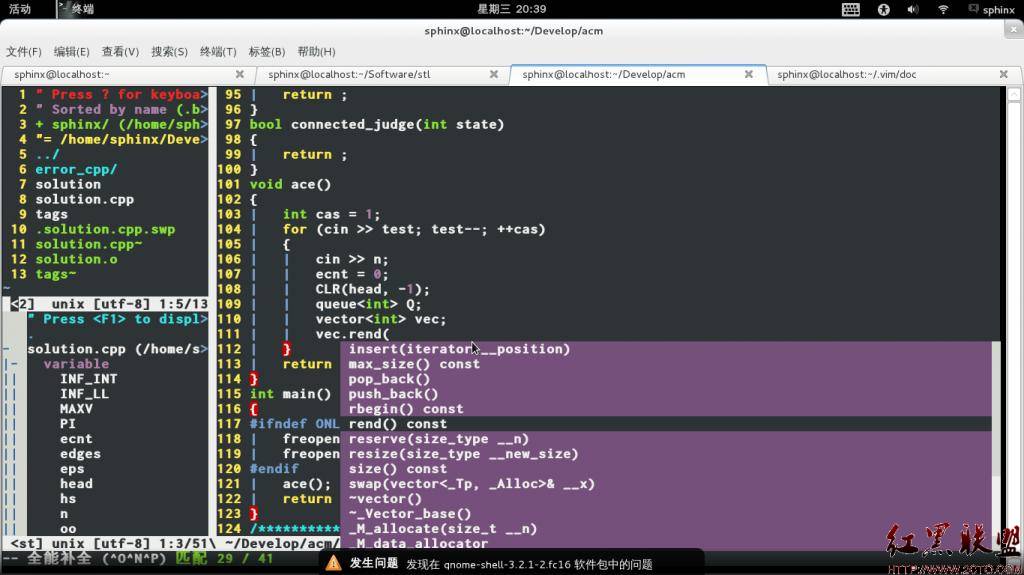Close the sphinx@localhost:~ tab
Screen dimensions: 1024x575
(x=240, y=74)
